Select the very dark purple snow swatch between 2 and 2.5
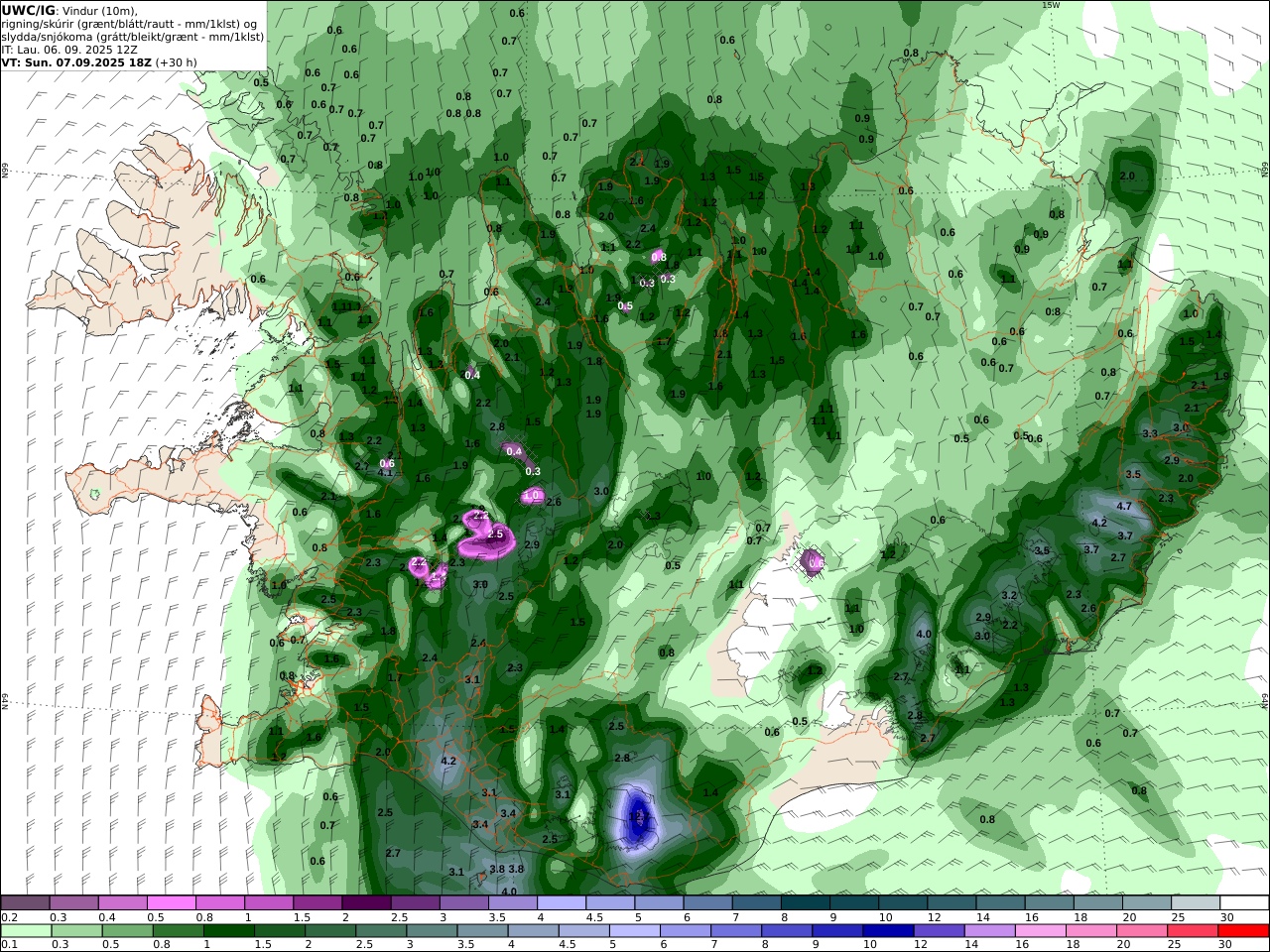The height and width of the screenshot is (952, 1270). (366, 903)
